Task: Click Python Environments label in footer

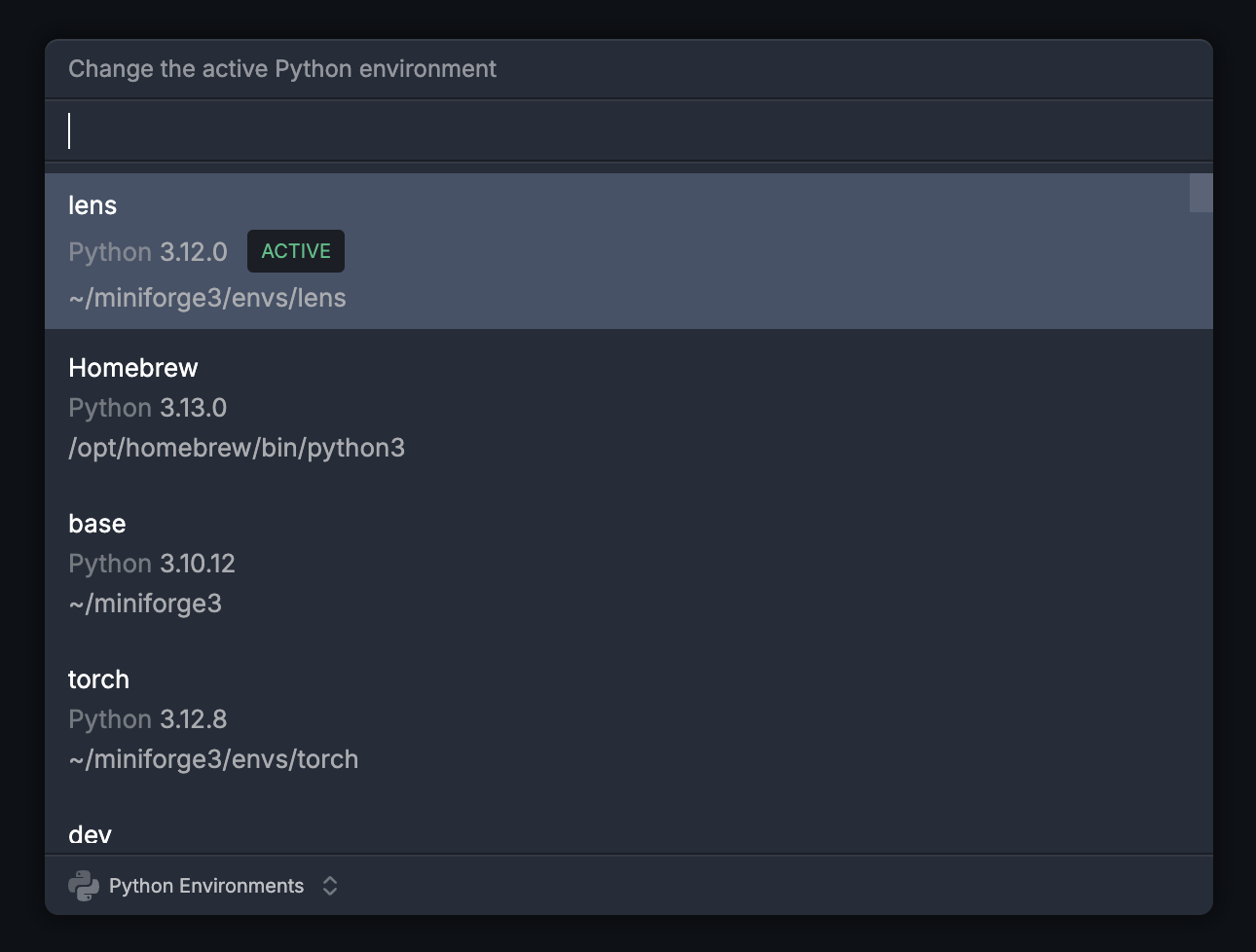Action: pyautogui.click(x=205, y=886)
